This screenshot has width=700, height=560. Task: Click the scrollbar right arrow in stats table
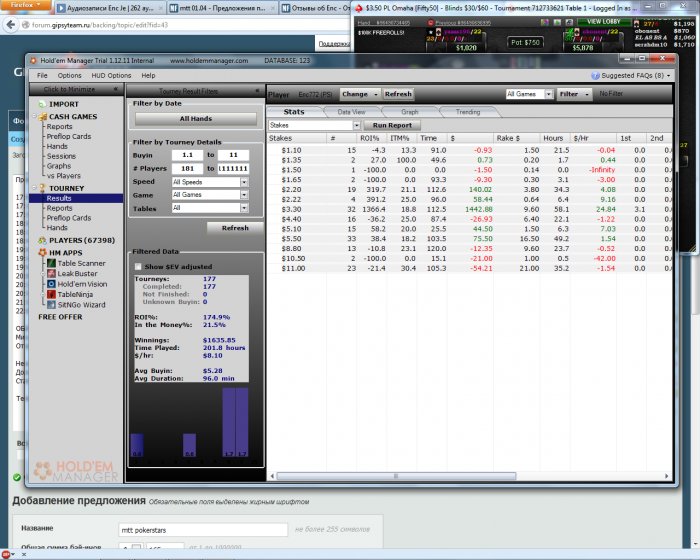tap(667, 476)
